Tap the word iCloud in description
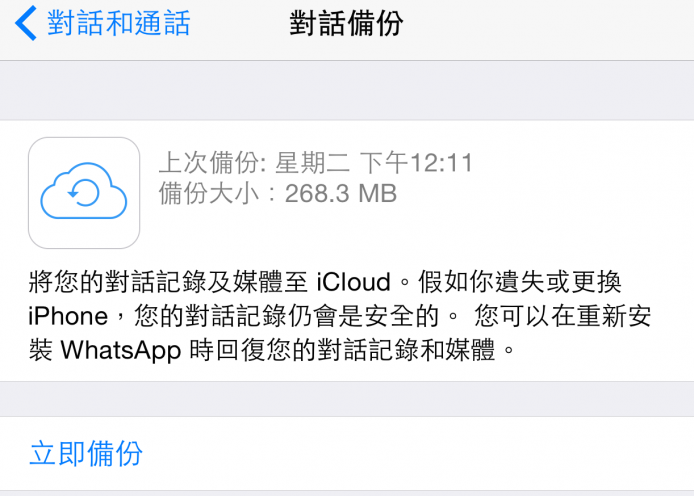This screenshot has height=496, width=694. click(354, 282)
